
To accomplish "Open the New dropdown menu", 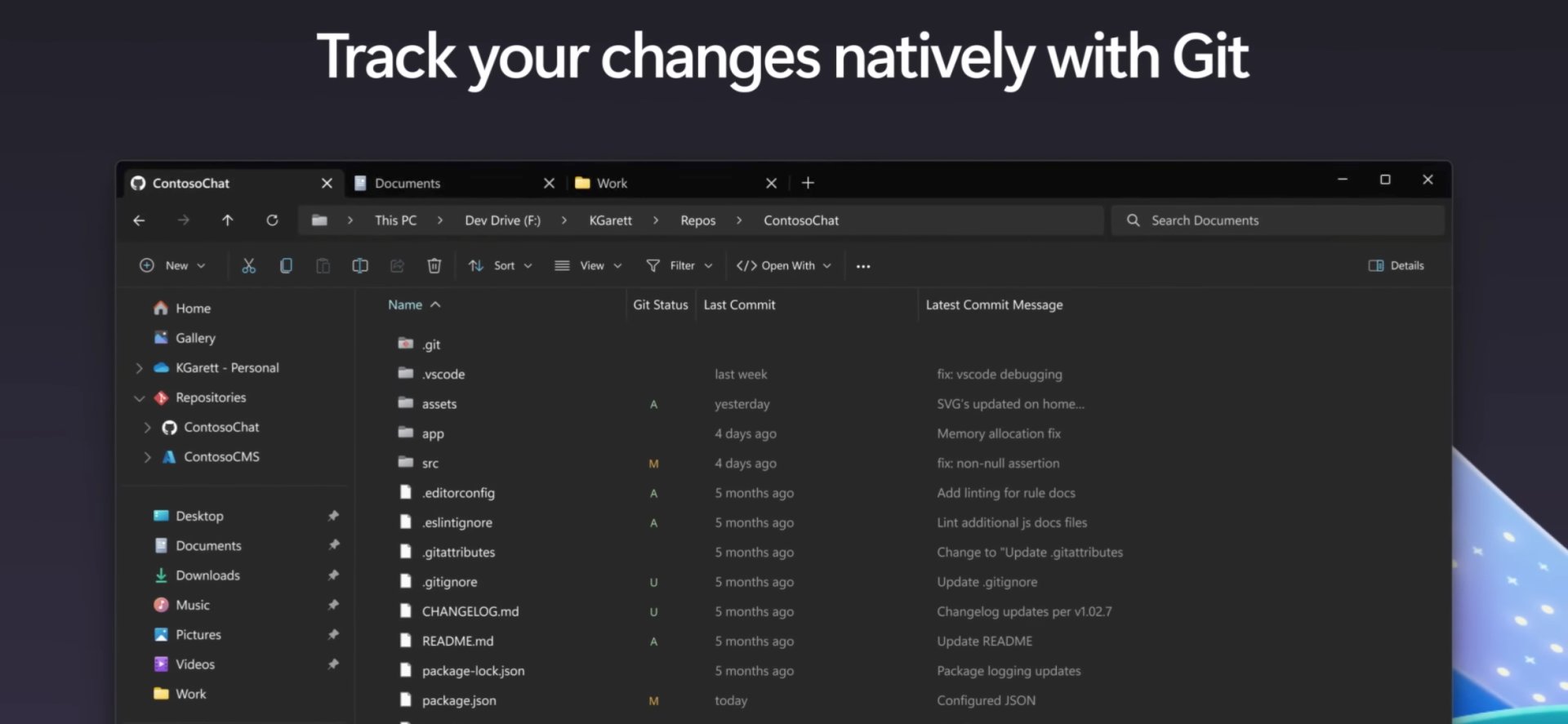I will (x=172, y=266).
